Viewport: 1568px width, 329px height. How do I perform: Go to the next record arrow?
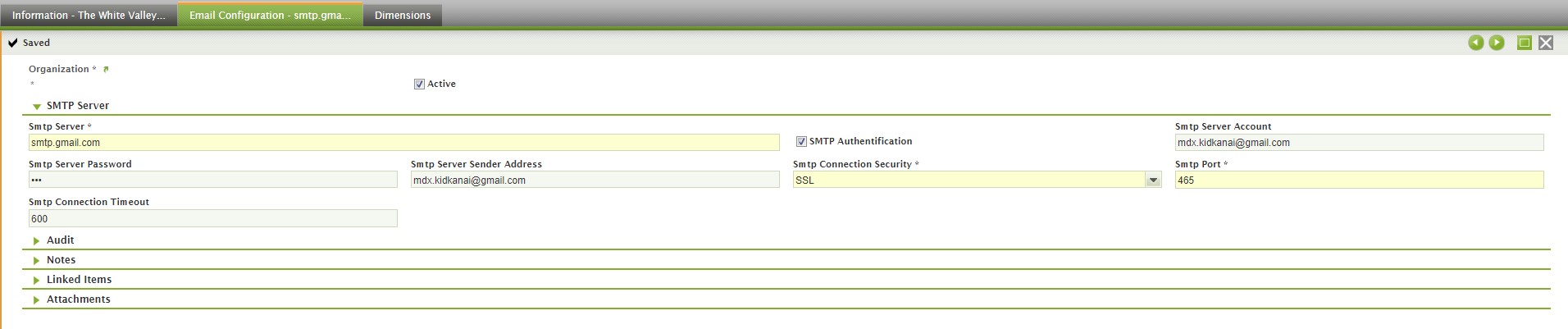pos(1497,43)
